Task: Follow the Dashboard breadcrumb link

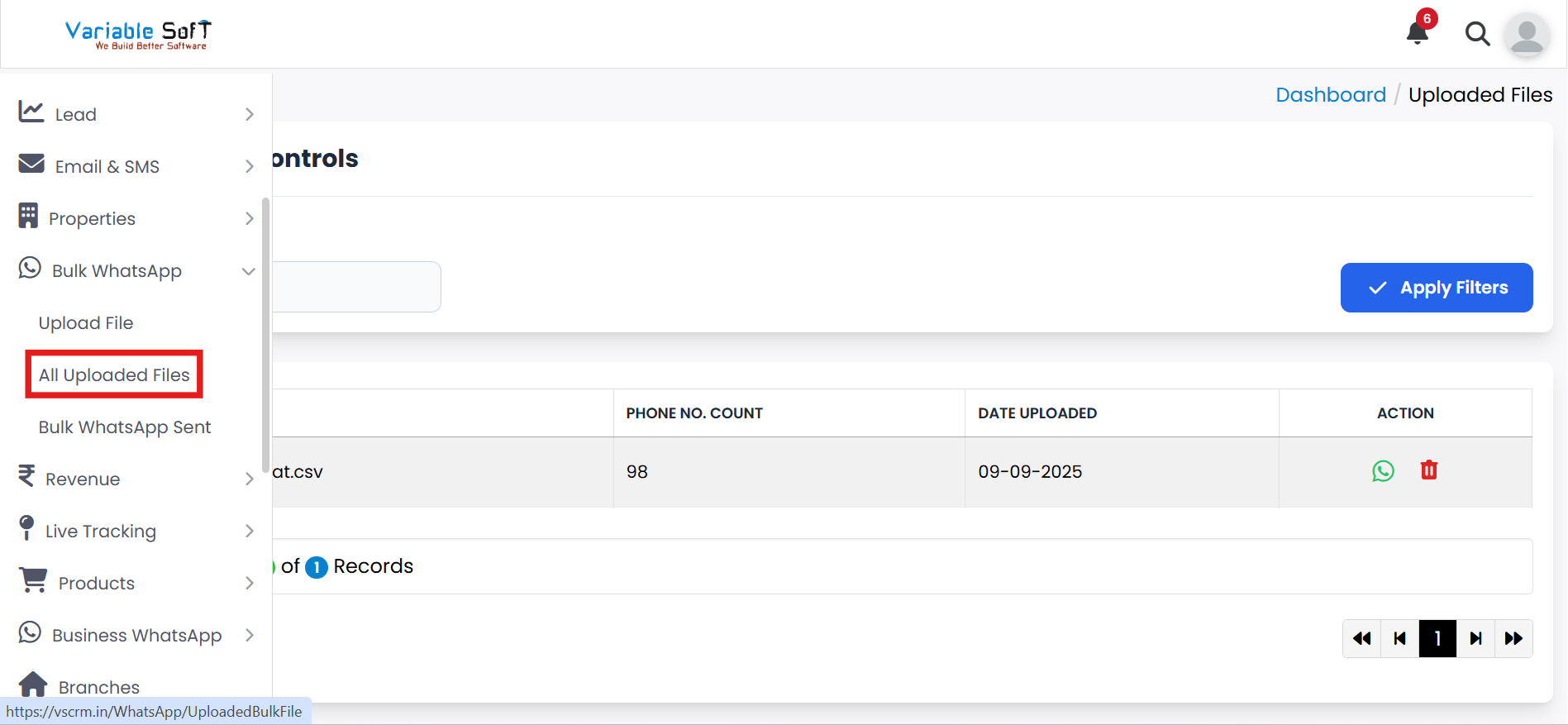Action: (1330, 95)
